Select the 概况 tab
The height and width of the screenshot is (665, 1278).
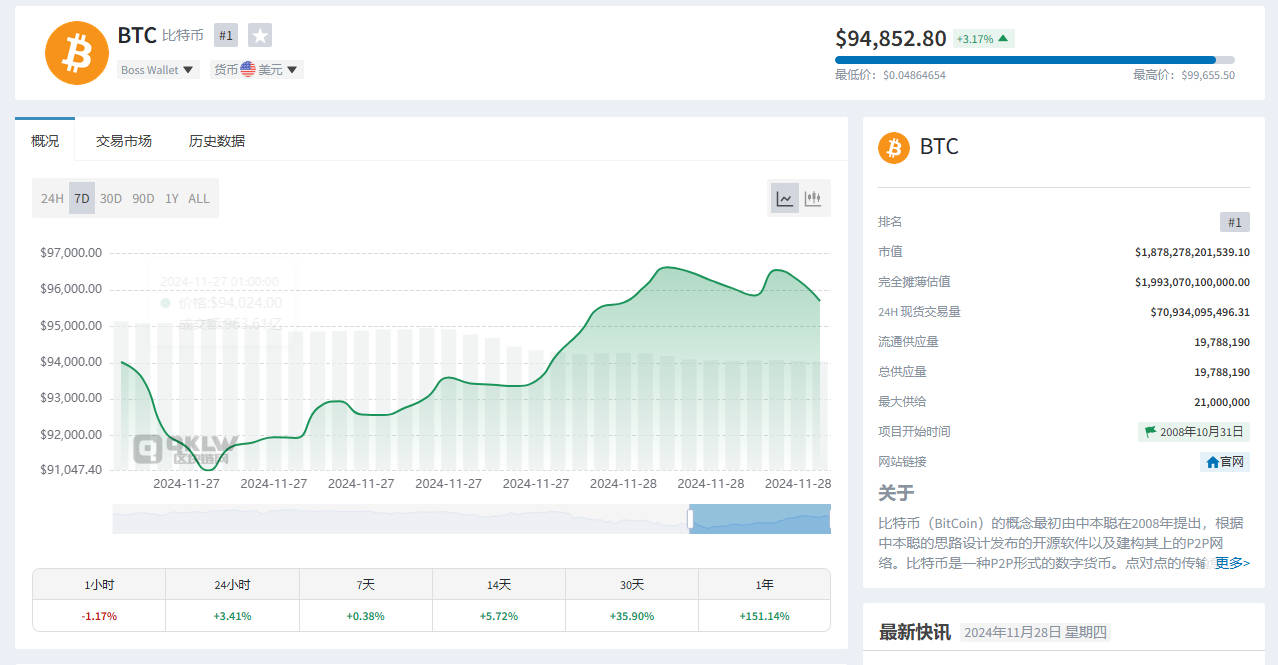tap(45, 141)
